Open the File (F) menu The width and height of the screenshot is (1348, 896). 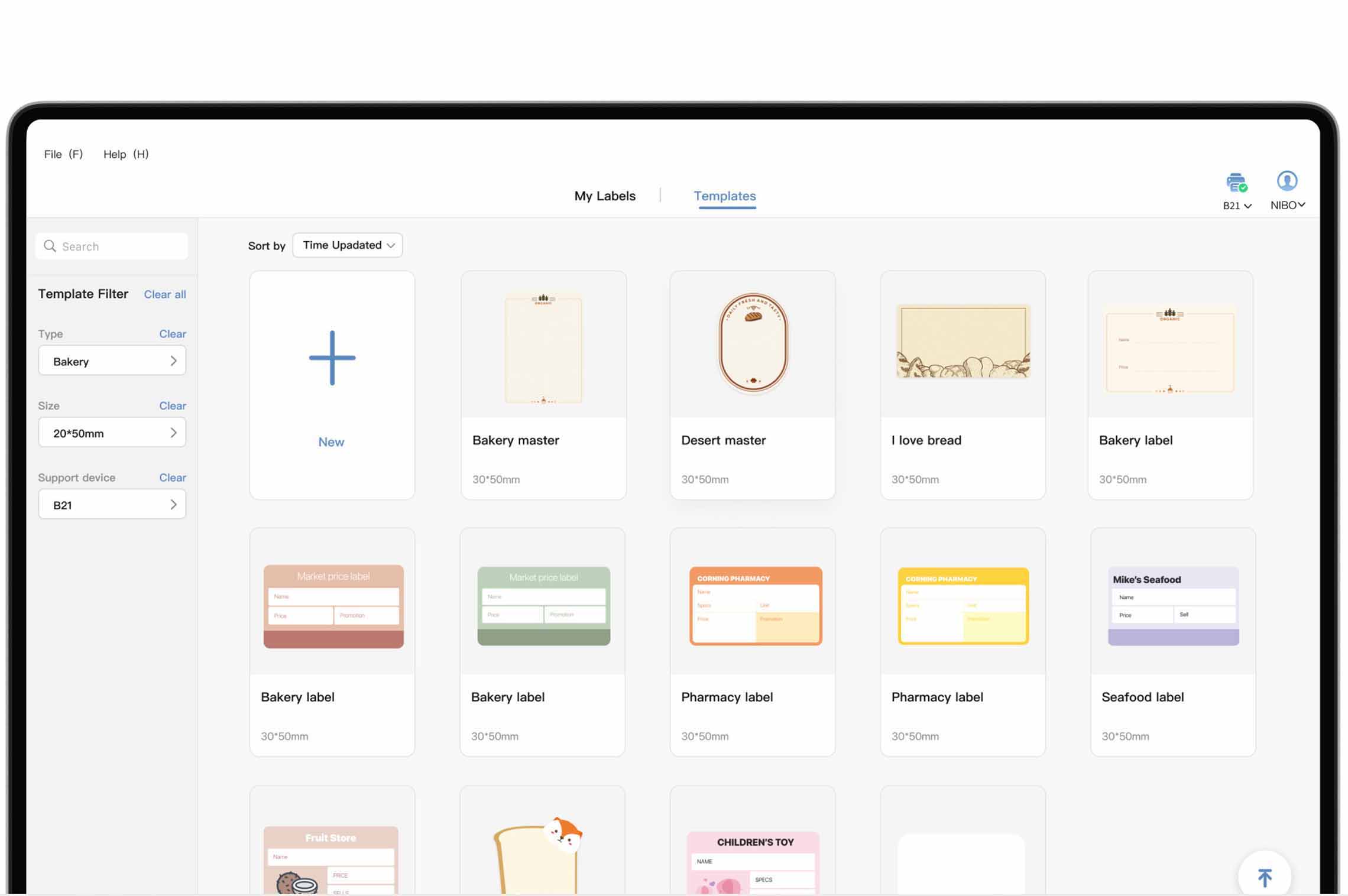tap(63, 154)
